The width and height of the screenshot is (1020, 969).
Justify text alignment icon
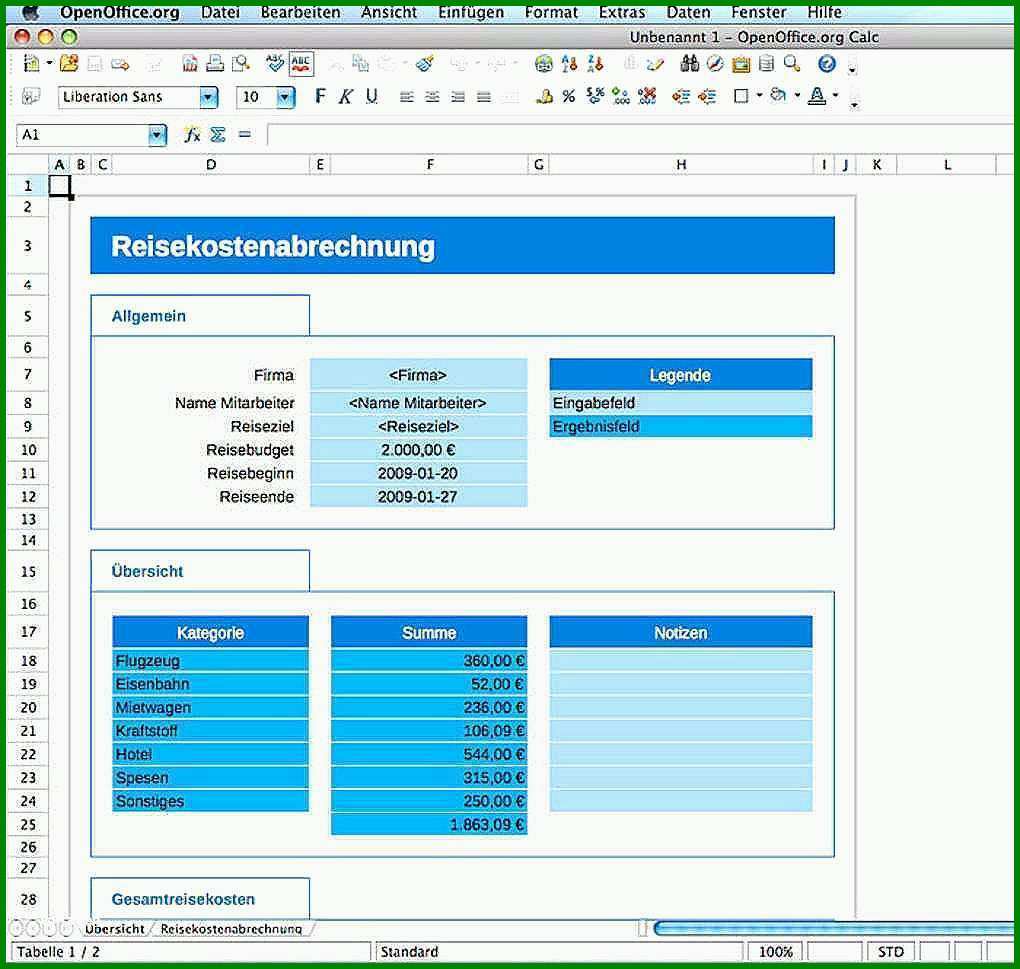tap(483, 98)
